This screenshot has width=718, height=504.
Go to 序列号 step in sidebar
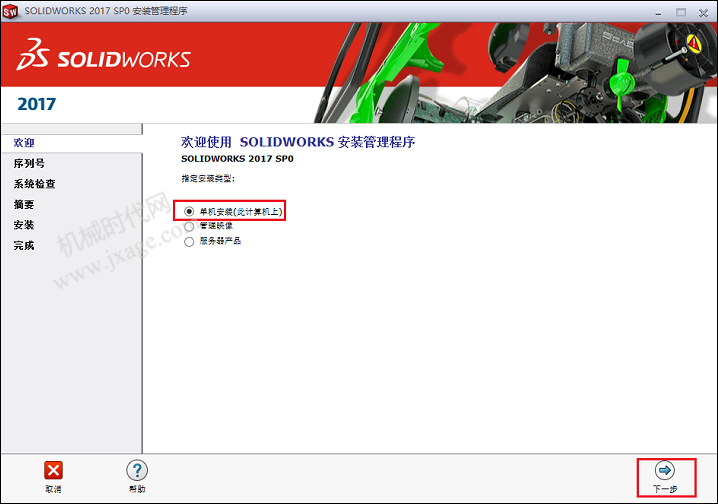coord(29,163)
